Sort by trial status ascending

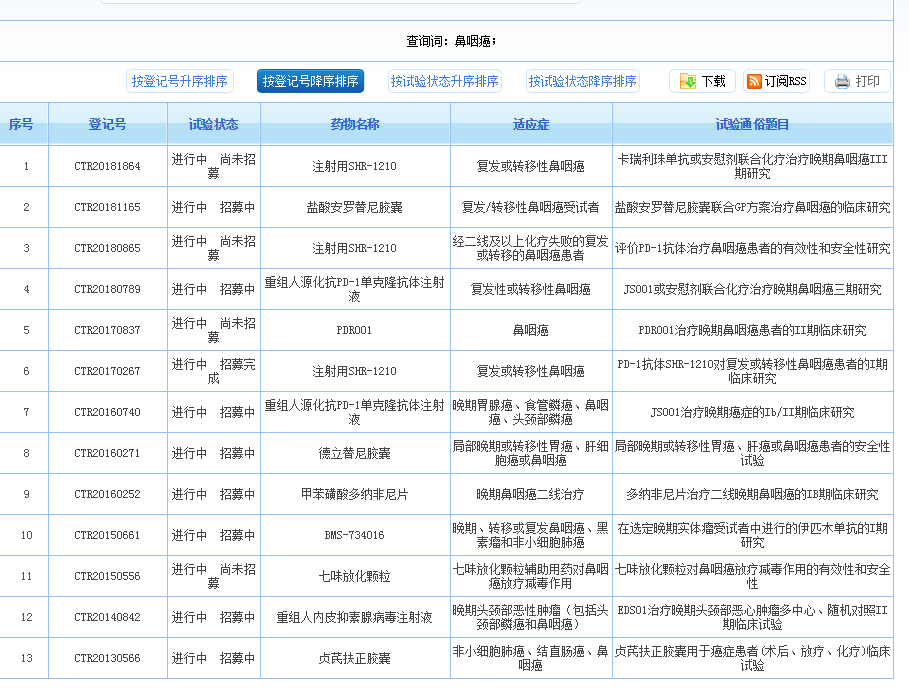click(x=444, y=82)
